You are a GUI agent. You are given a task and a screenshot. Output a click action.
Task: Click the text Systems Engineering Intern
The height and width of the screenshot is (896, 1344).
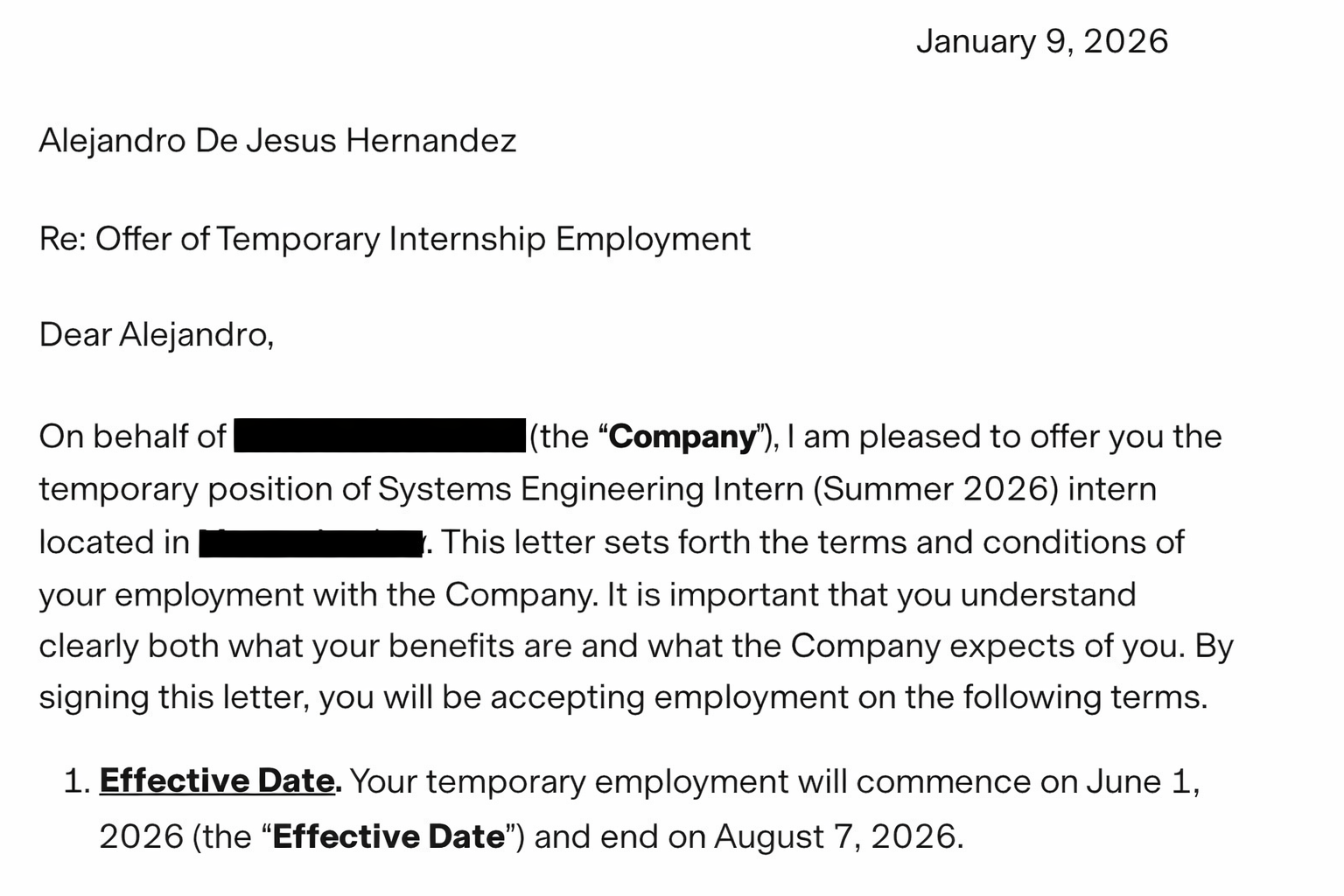pos(590,489)
